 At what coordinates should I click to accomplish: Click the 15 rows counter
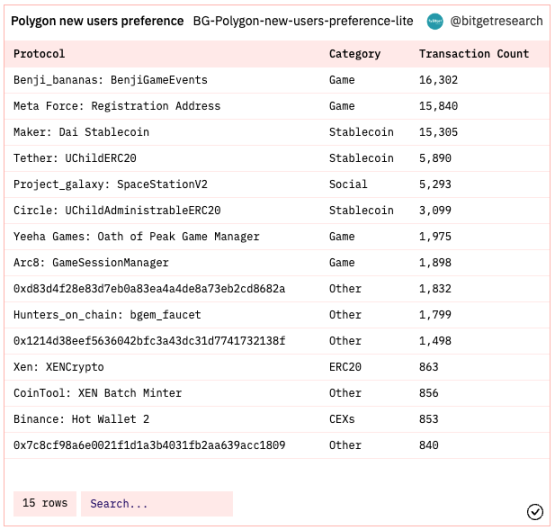(45, 503)
